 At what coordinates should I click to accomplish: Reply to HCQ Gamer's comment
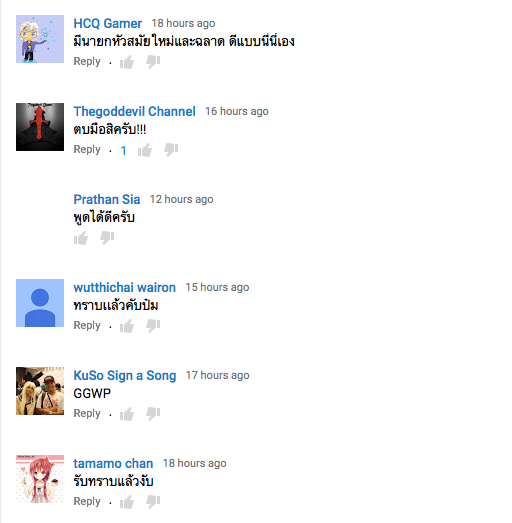[x=87, y=62]
